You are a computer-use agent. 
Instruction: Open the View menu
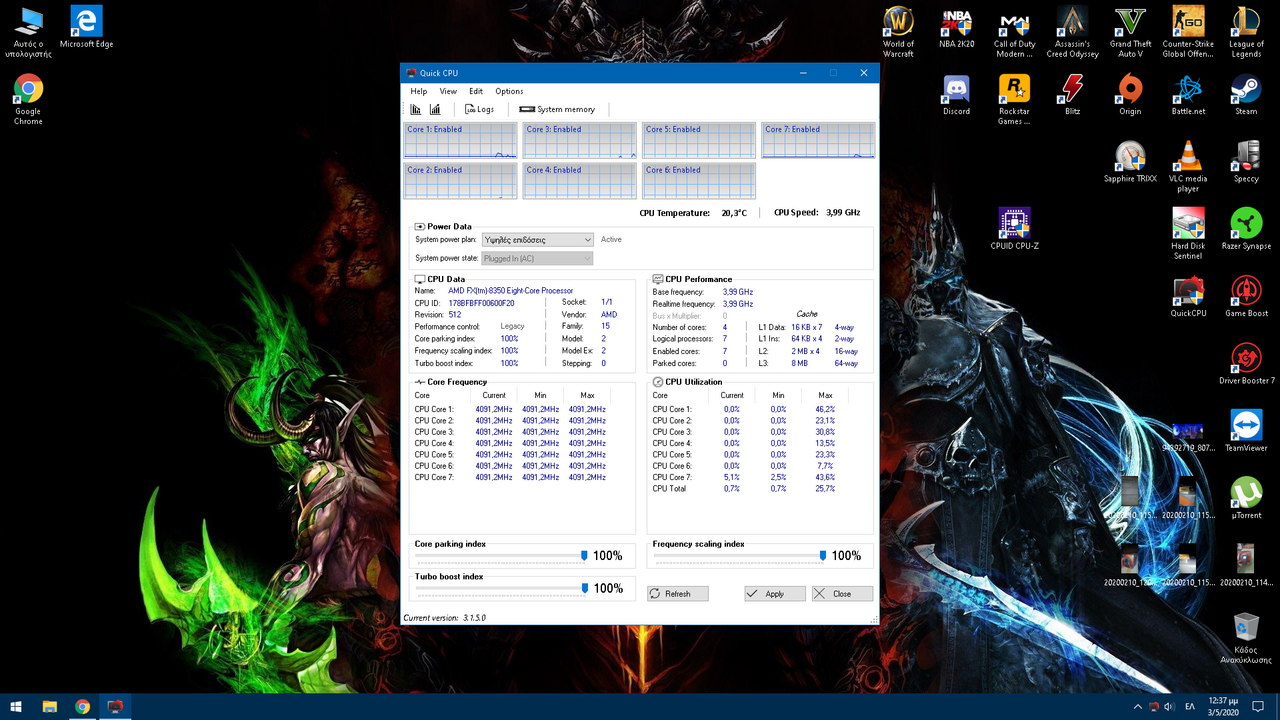pyautogui.click(x=448, y=91)
